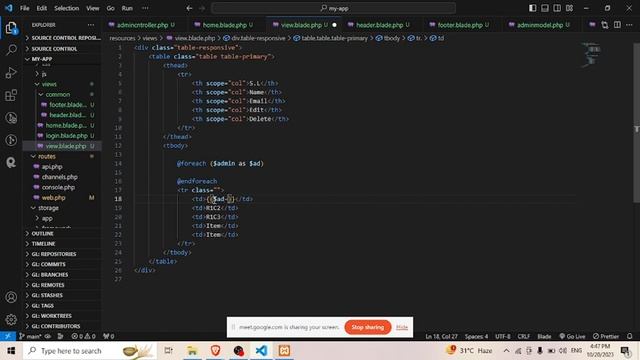Open the Go menu

[x=111, y=8]
